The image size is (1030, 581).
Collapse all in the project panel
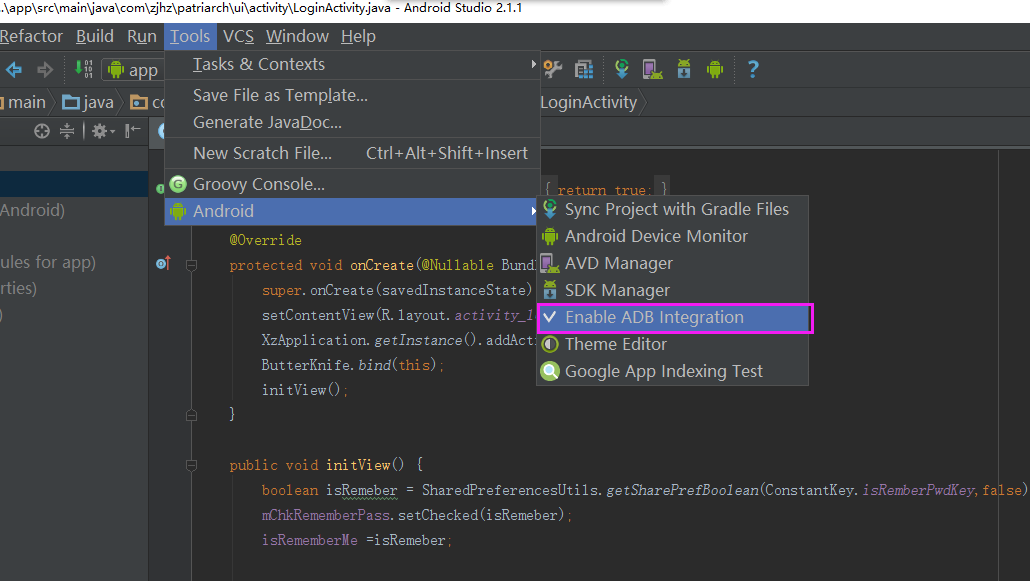click(x=67, y=131)
